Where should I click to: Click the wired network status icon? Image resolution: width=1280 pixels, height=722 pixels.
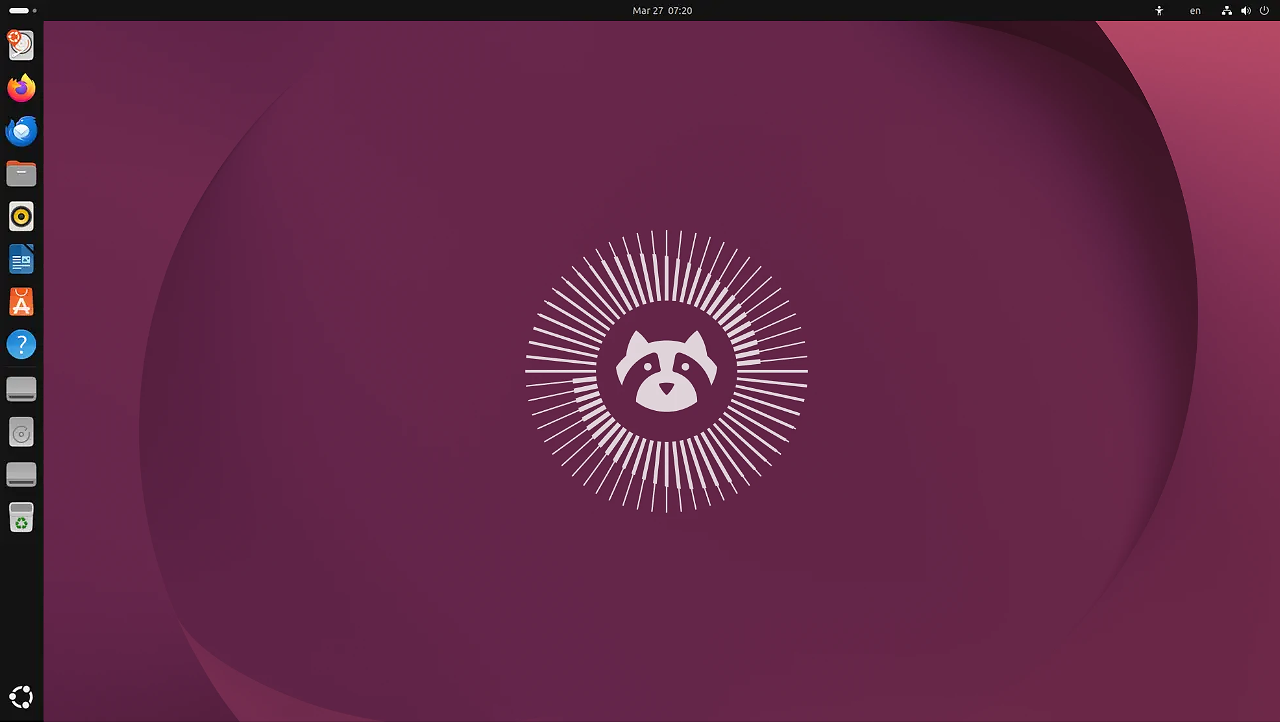[x=1227, y=10]
